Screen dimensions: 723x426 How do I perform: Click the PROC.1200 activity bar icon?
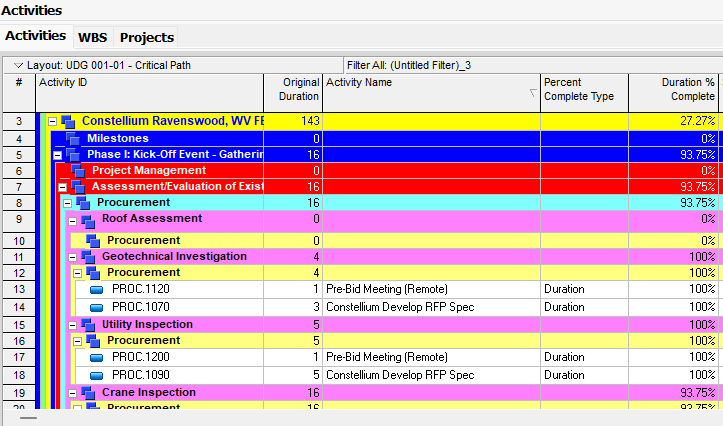[x=96, y=358]
